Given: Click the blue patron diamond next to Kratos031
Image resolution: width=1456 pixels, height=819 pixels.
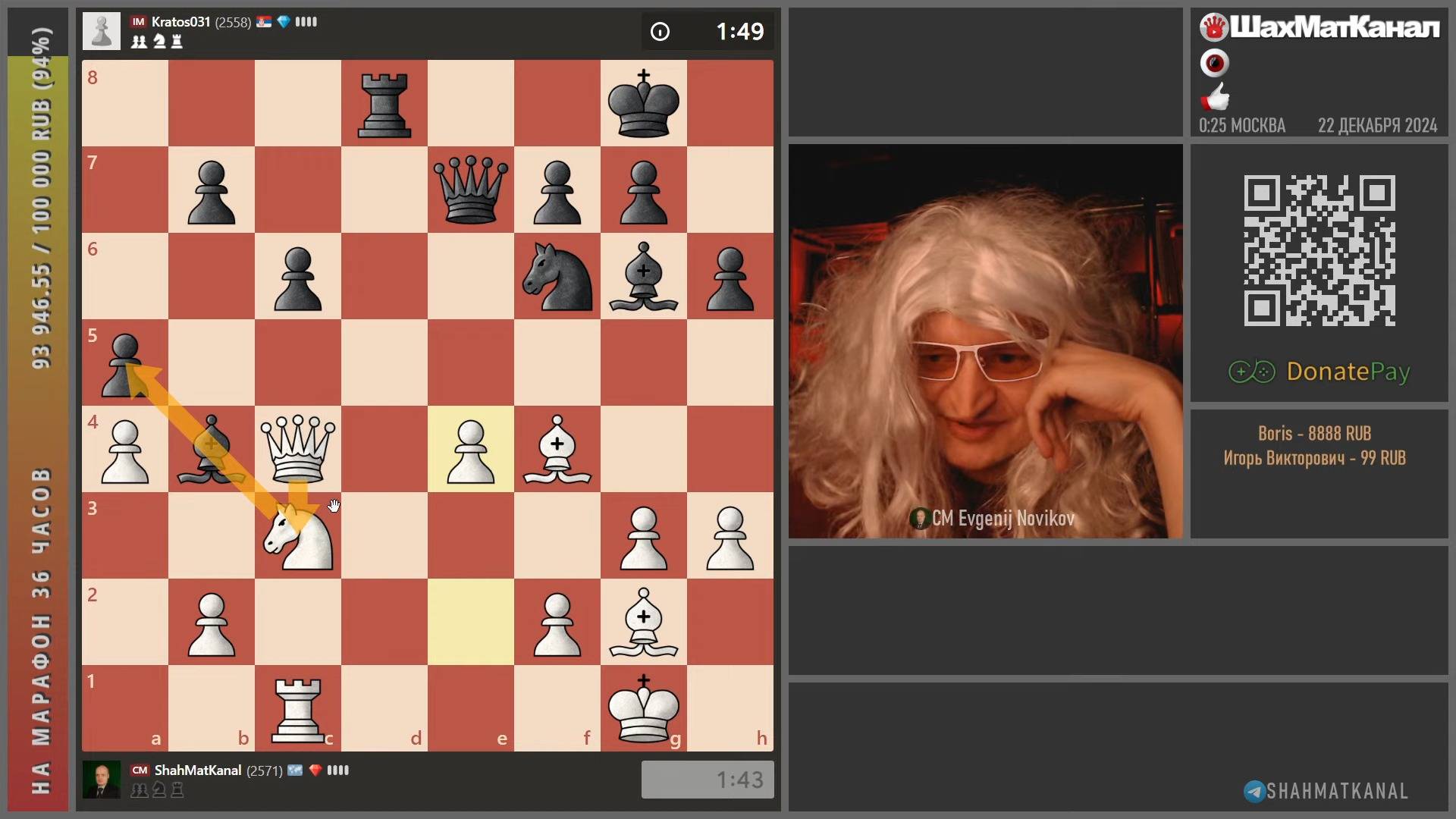Looking at the screenshot, I should coord(283,22).
